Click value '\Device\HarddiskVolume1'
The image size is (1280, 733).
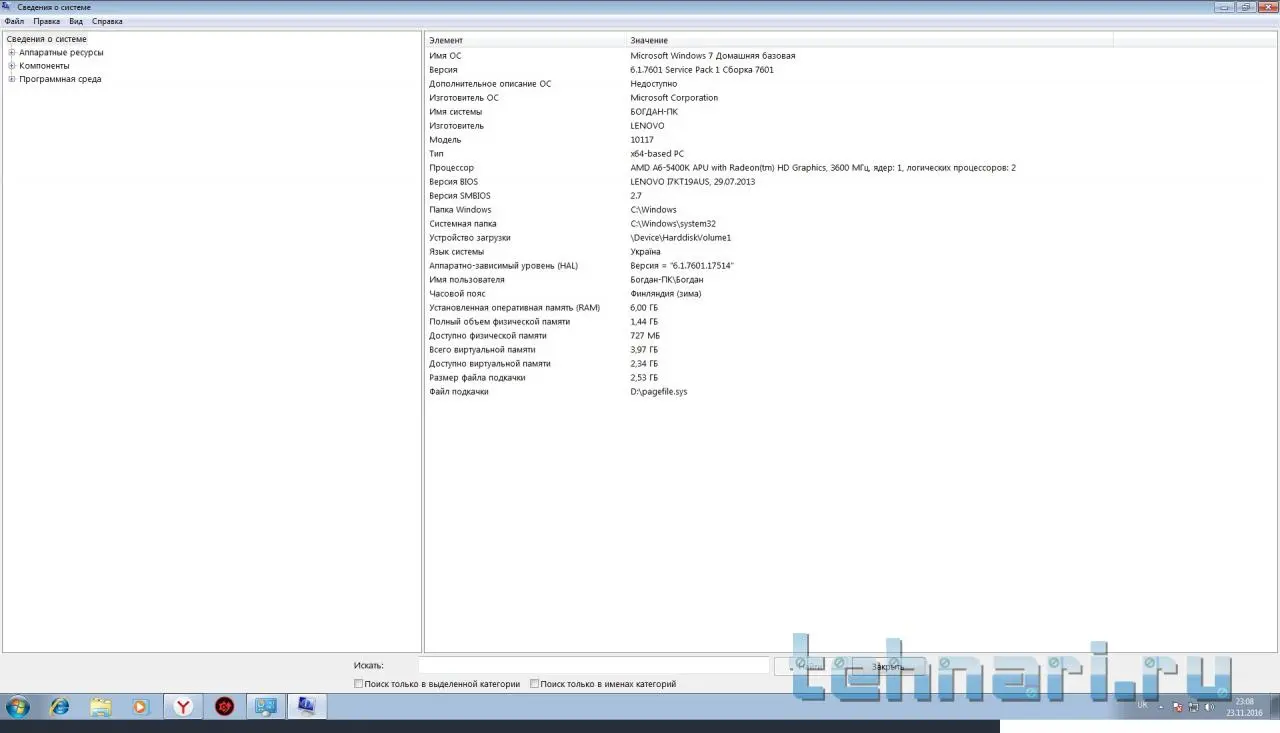coord(681,238)
